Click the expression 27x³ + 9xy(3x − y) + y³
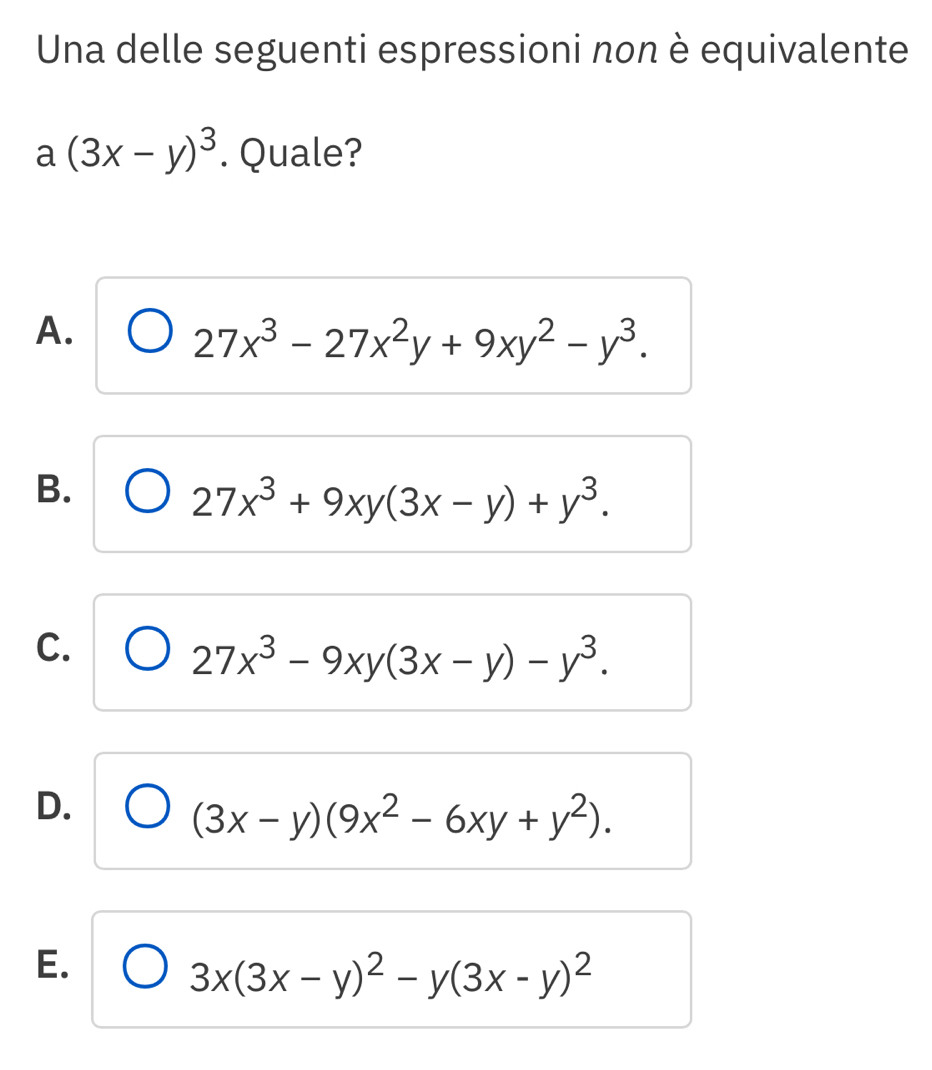 click(400, 500)
